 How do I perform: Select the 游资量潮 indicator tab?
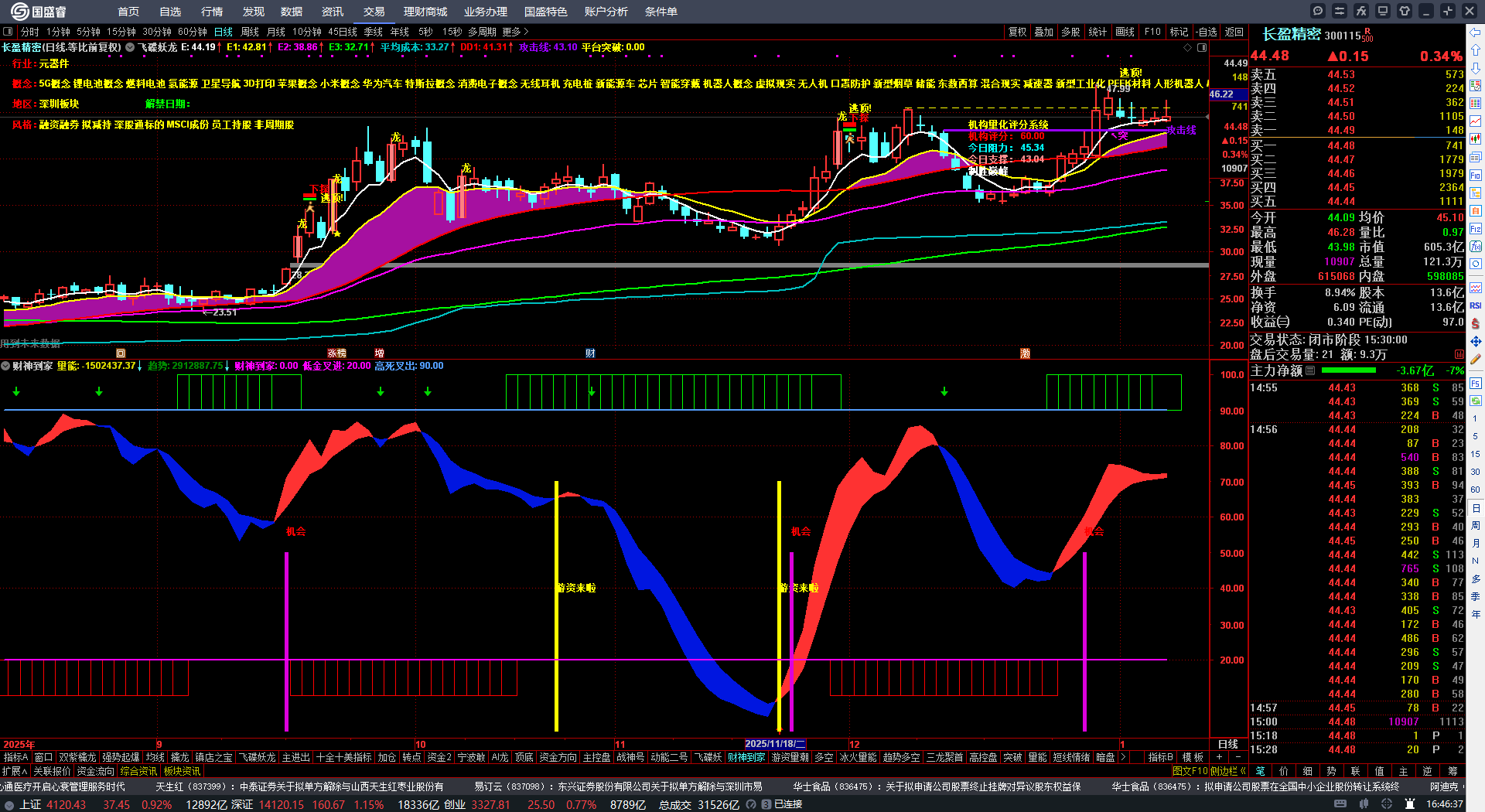pyautogui.click(x=790, y=757)
